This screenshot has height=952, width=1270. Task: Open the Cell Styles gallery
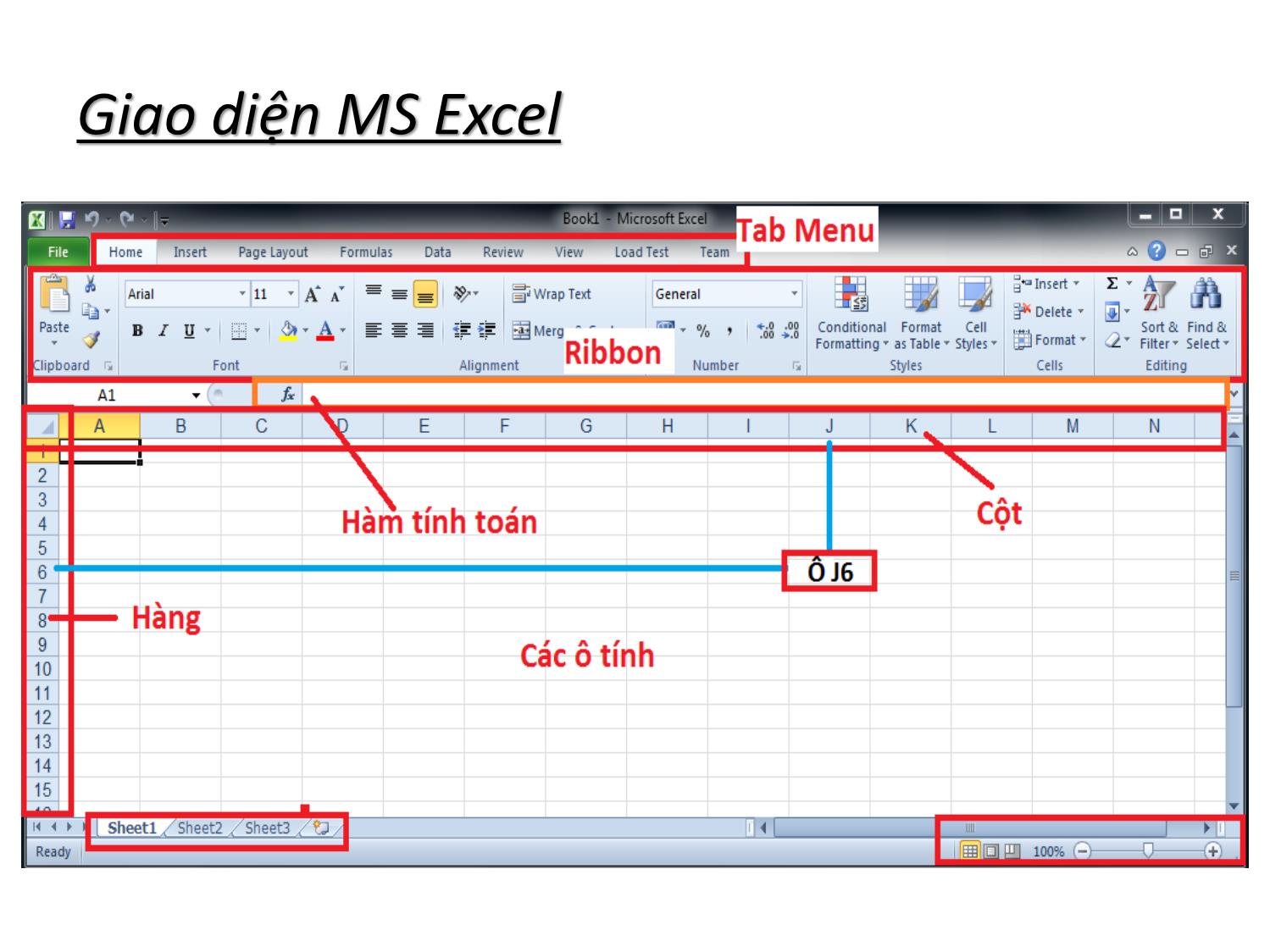coord(975,313)
